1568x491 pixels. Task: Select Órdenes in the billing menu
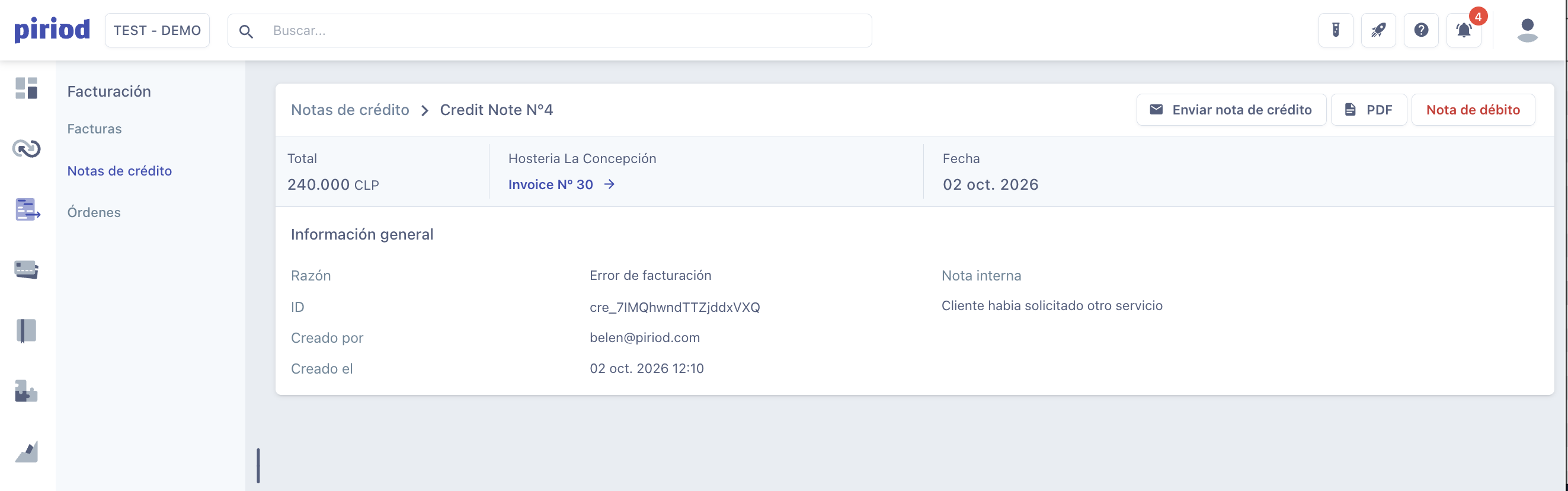coord(94,213)
